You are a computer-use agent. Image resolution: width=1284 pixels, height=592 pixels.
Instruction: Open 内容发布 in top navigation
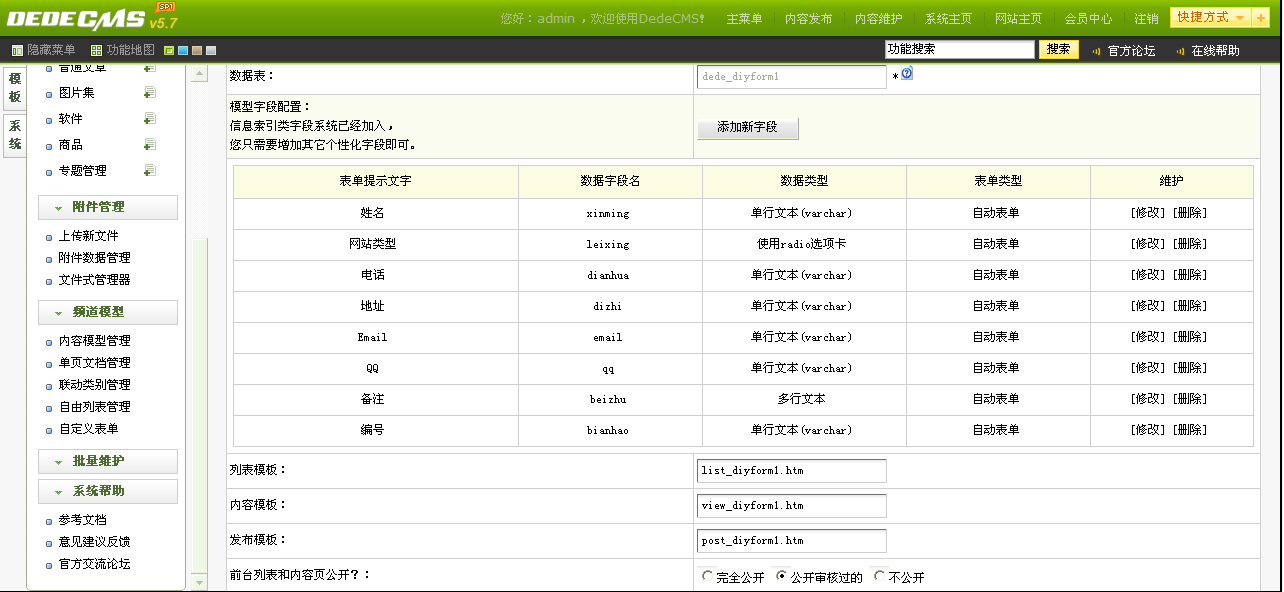[x=808, y=19]
